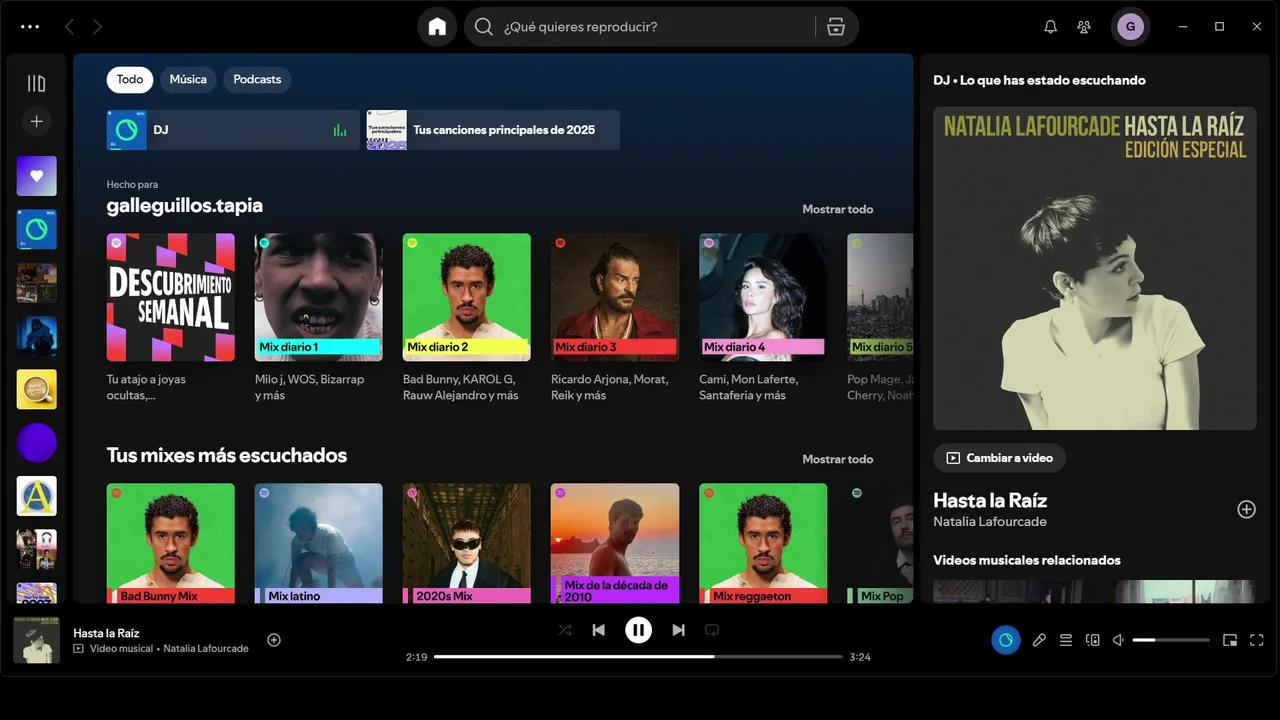Open Mix latino card
The width and height of the screenshot is (1280, 720).
tap(319, 543)
